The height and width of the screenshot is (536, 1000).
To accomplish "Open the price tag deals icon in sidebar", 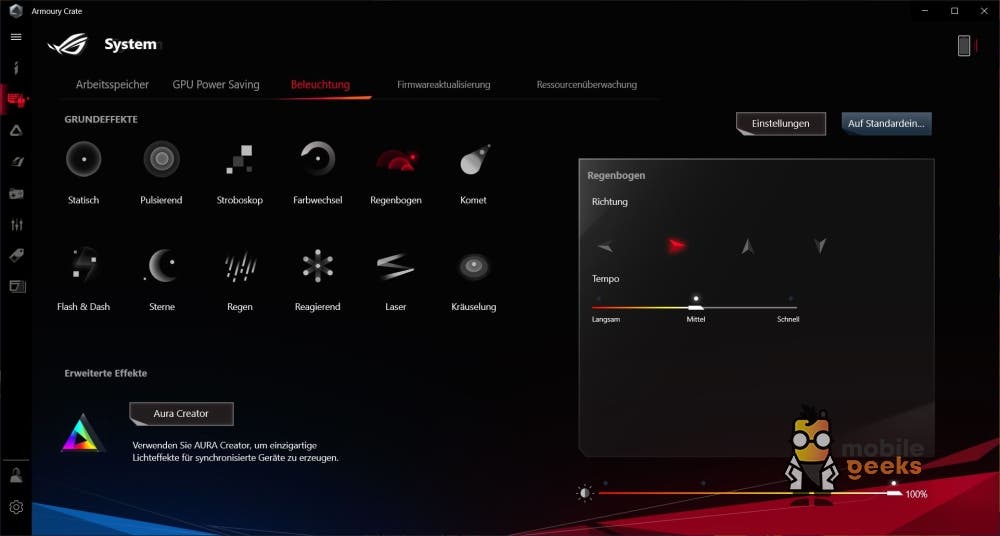I will point(17,256).
